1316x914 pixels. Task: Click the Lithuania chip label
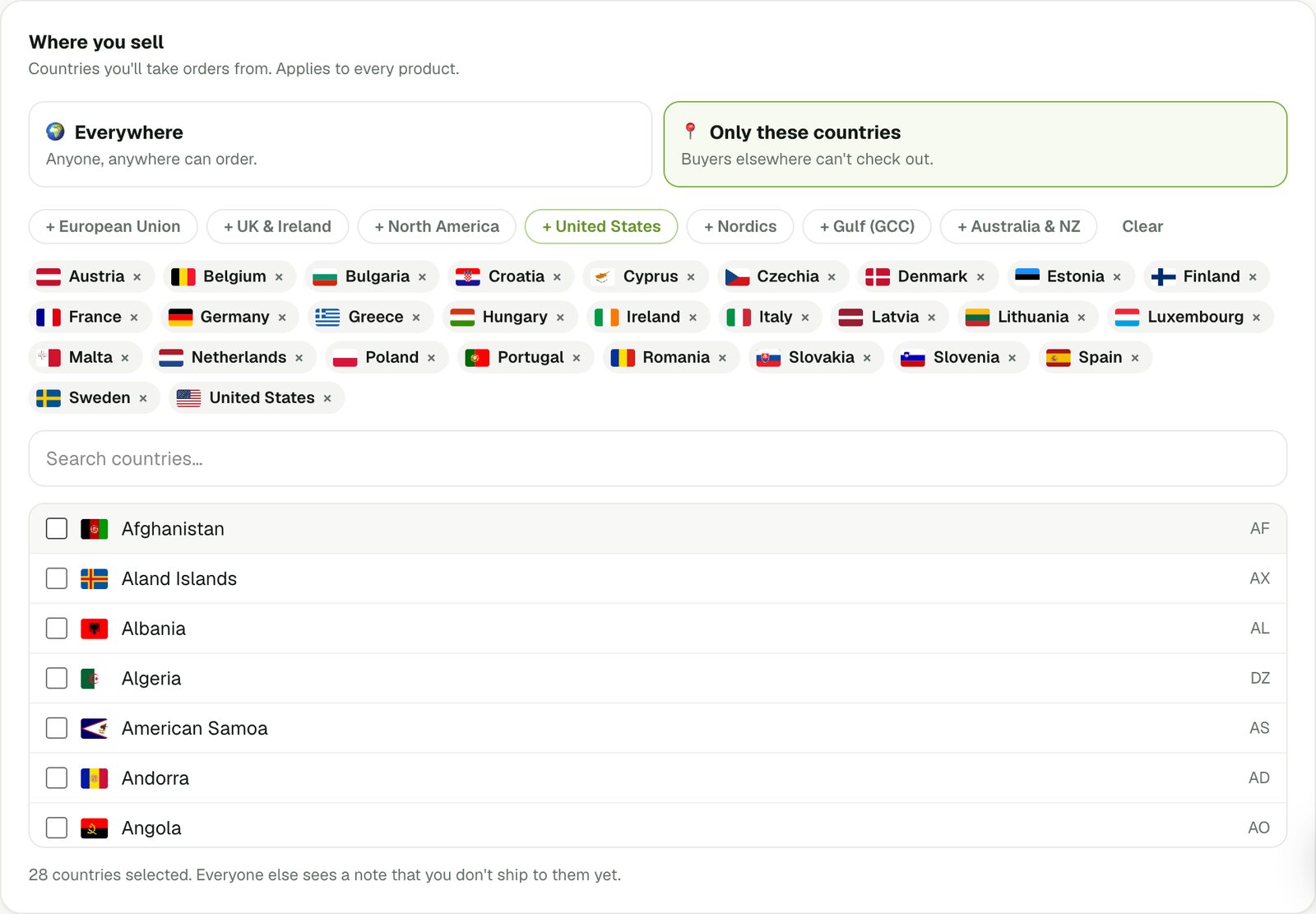(1033, 318)
